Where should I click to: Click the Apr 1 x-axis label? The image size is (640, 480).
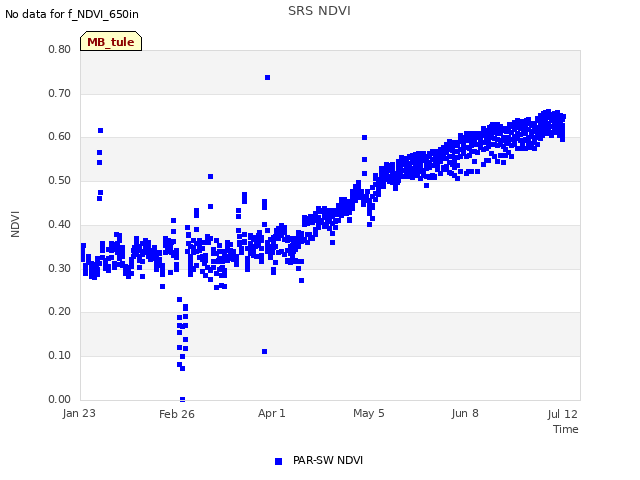pos(271,413)
